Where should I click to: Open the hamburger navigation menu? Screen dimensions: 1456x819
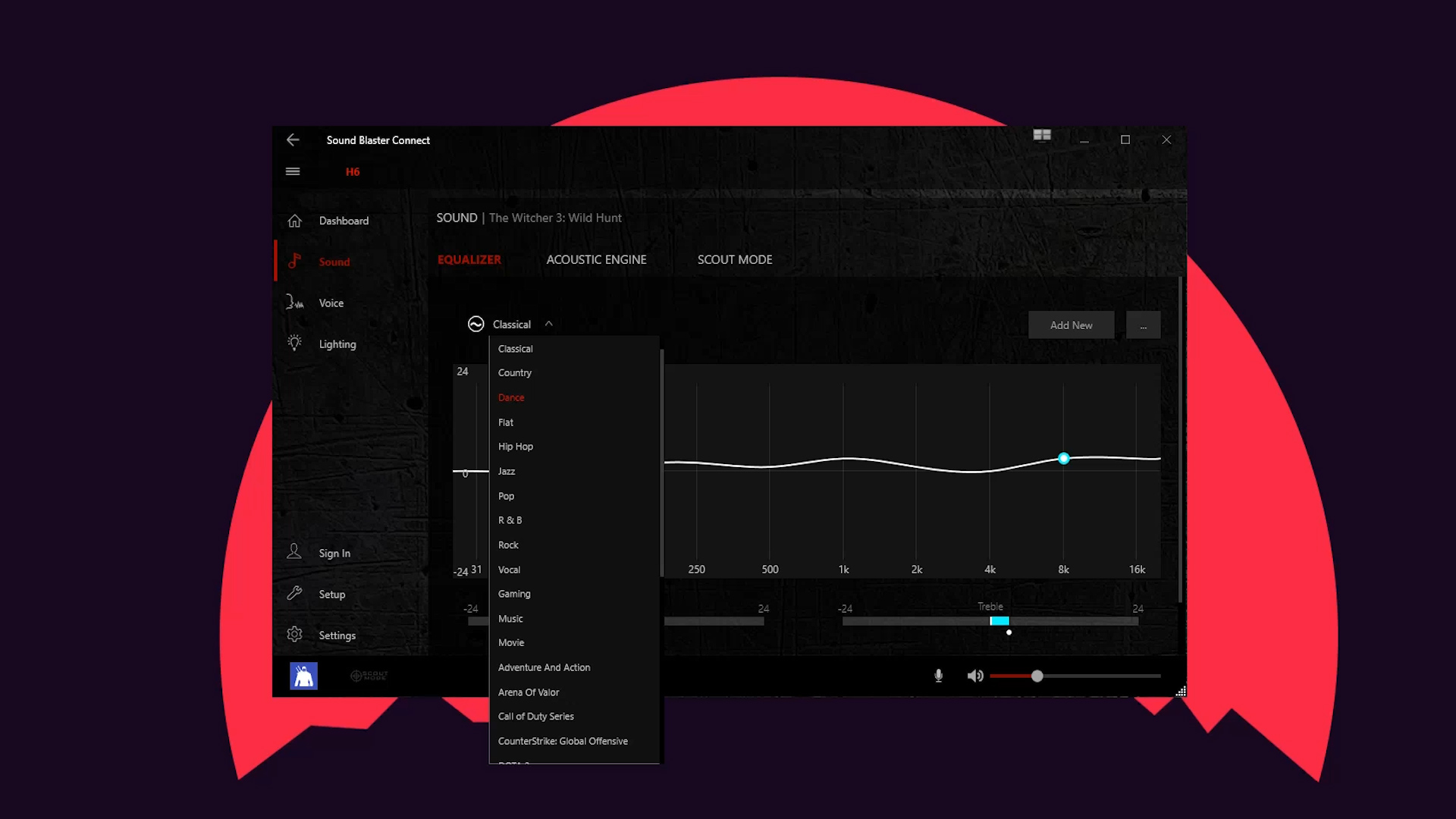[x=293, y=171]
